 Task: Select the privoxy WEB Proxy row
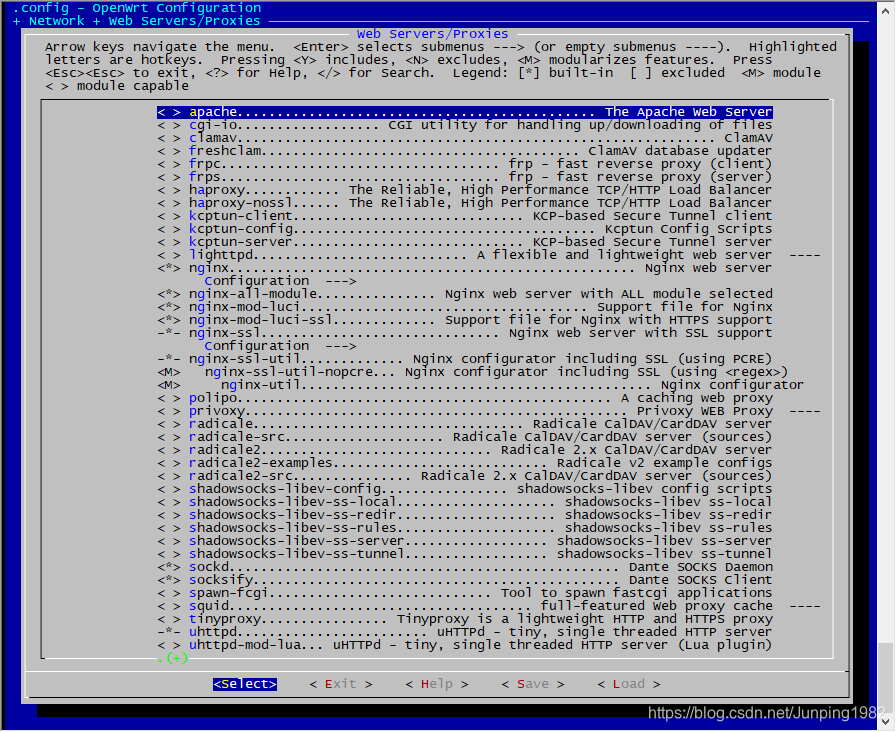pyautogui.click(x=489, y=411)
